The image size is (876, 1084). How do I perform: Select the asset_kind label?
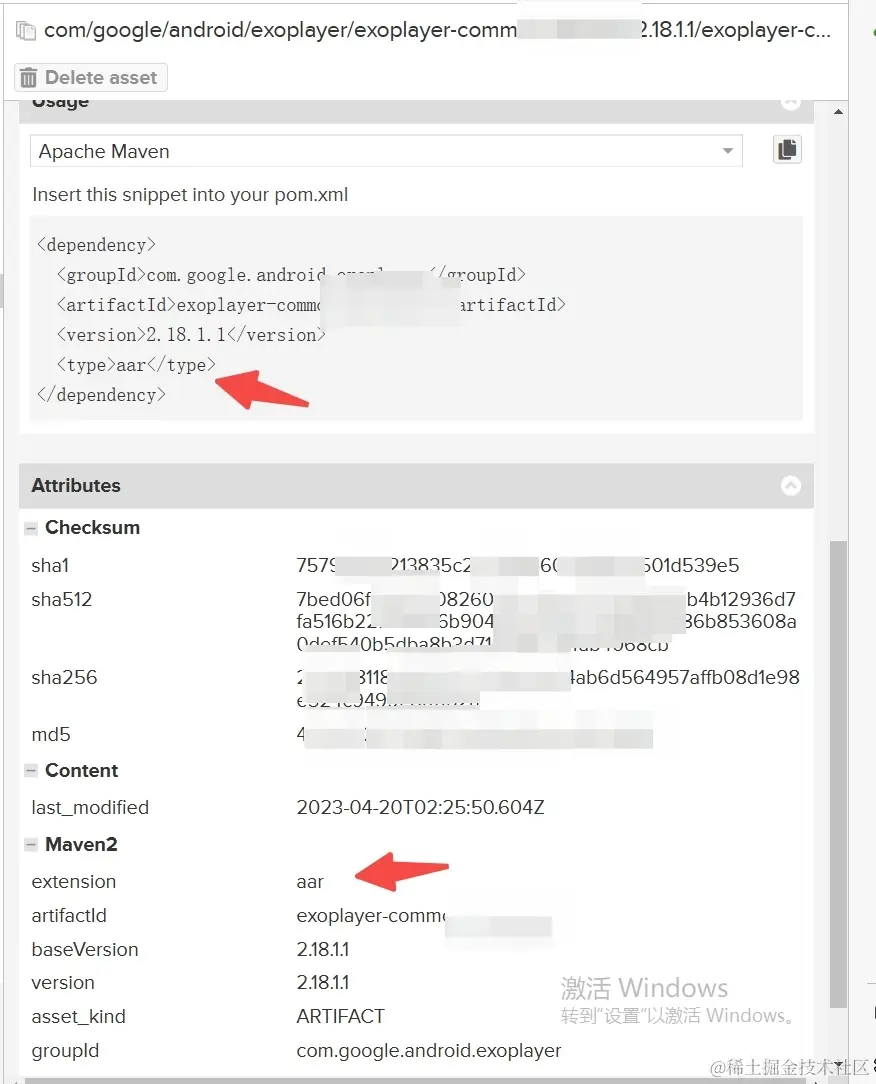(78, 1017)
